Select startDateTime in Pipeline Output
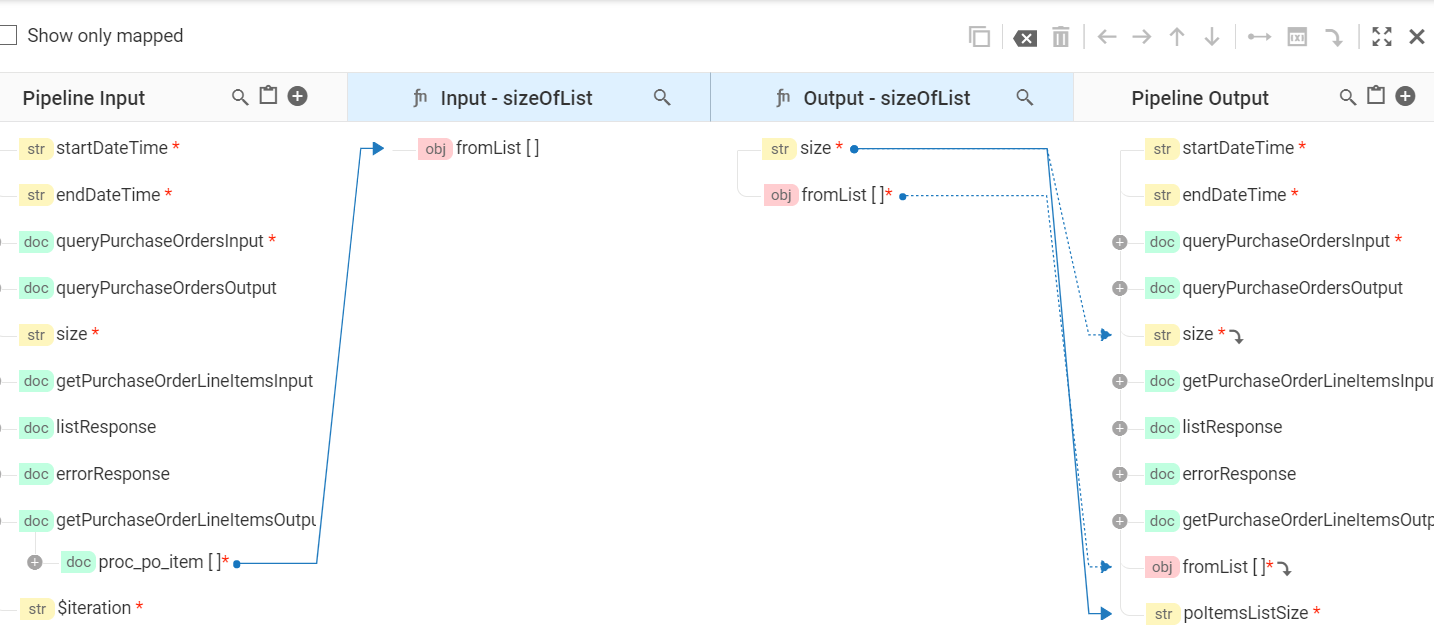This screenshot has height=637, width=1434. click(x=1238, y=148)
